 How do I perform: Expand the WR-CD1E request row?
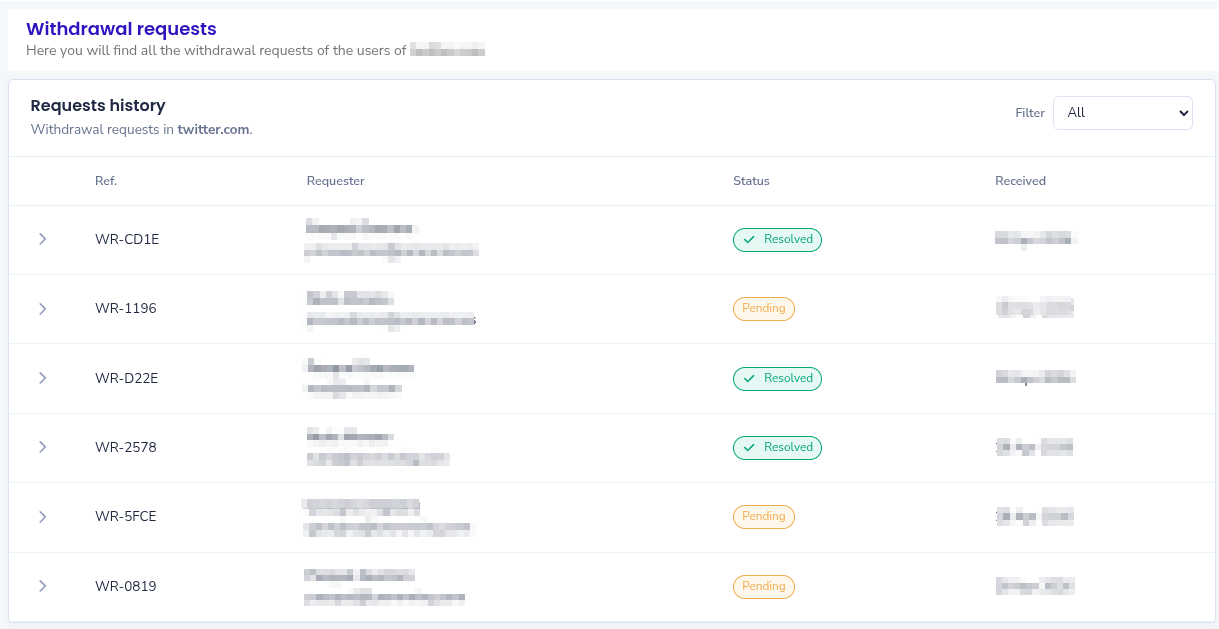coord(42,239)
